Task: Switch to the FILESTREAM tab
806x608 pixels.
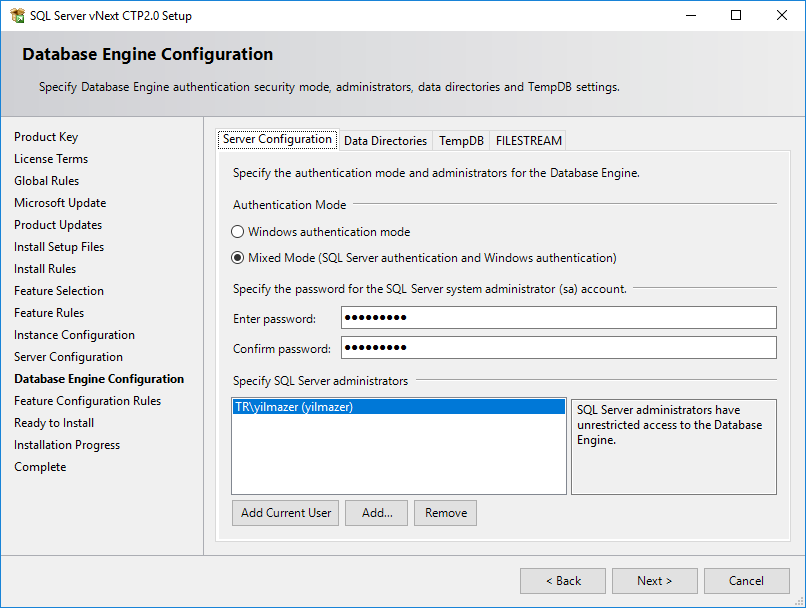Action: 528,141
